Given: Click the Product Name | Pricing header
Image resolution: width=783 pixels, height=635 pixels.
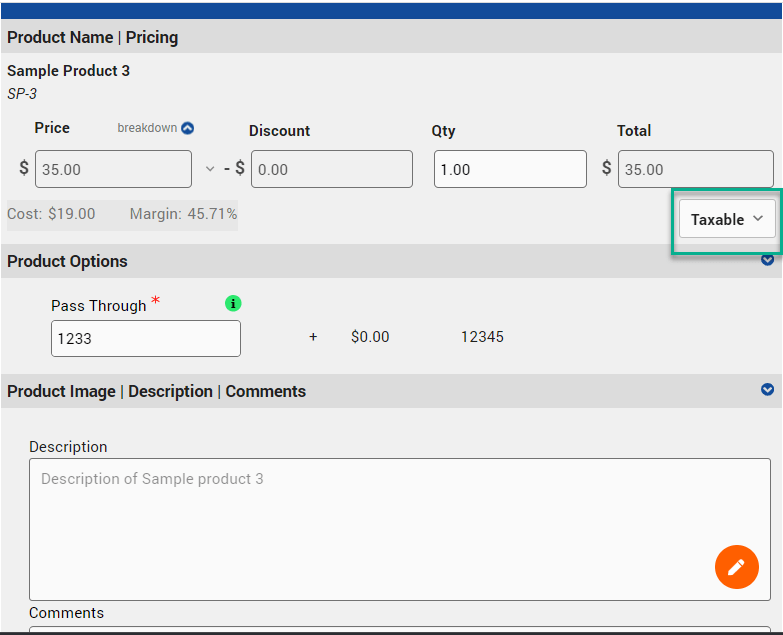Looking at the screenshot, I should pyautogui.click(x=92, y=37).
